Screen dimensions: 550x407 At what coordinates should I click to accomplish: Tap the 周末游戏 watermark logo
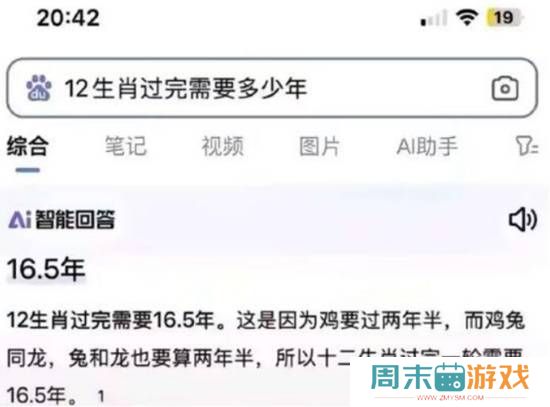(x=450, y=377)
